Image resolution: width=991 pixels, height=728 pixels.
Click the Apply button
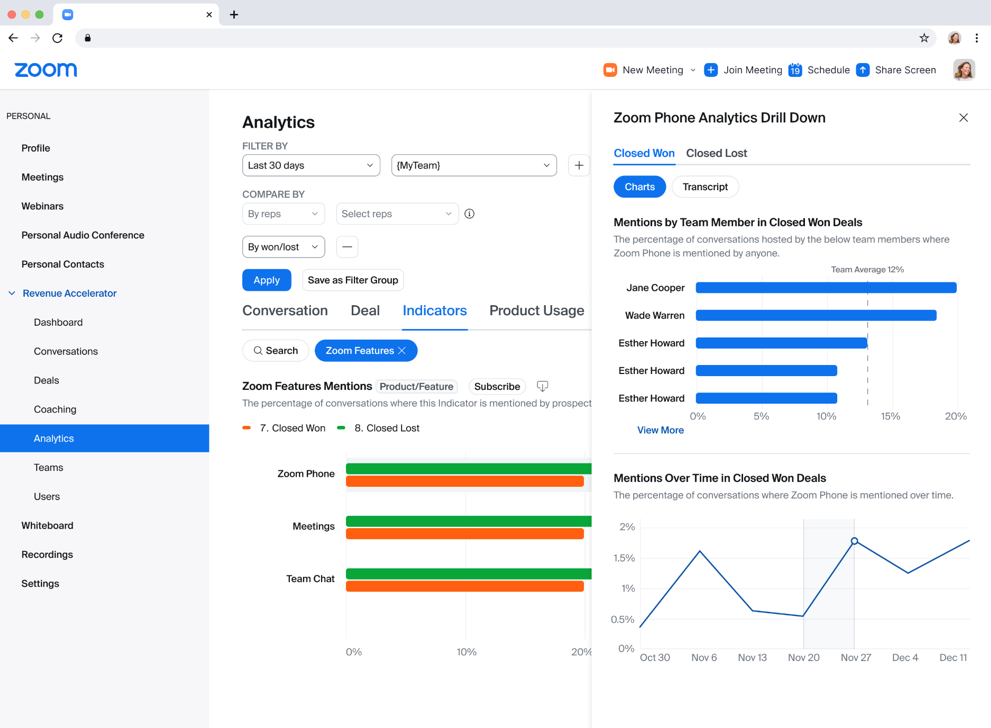click(267, 280)
